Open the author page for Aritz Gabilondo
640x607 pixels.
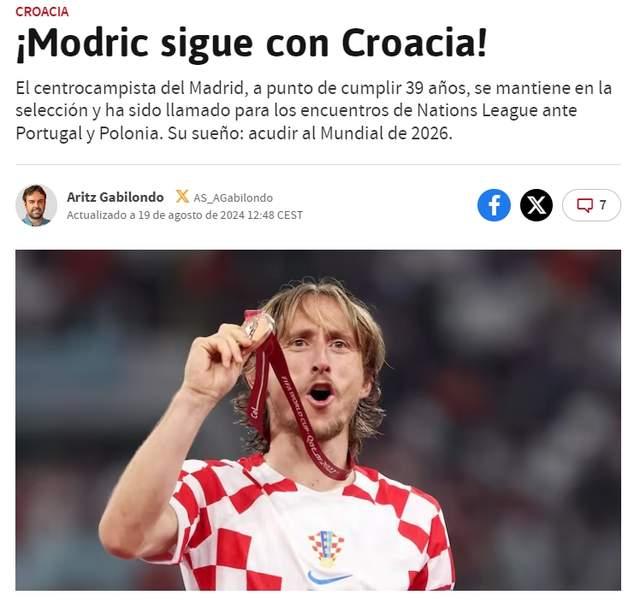click(x=115, y=197)
